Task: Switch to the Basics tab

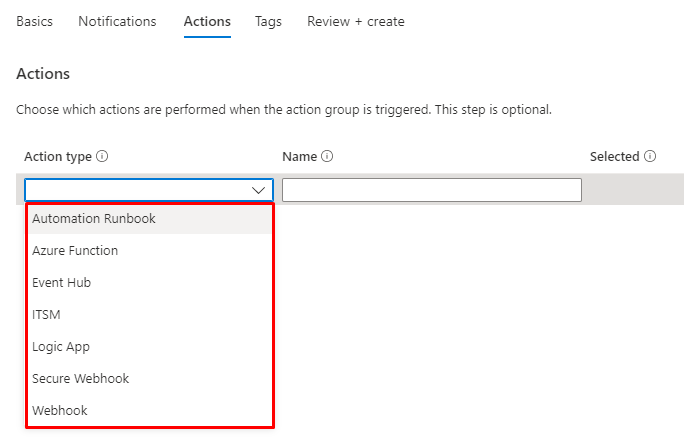Action: click(x=35, y=21)
